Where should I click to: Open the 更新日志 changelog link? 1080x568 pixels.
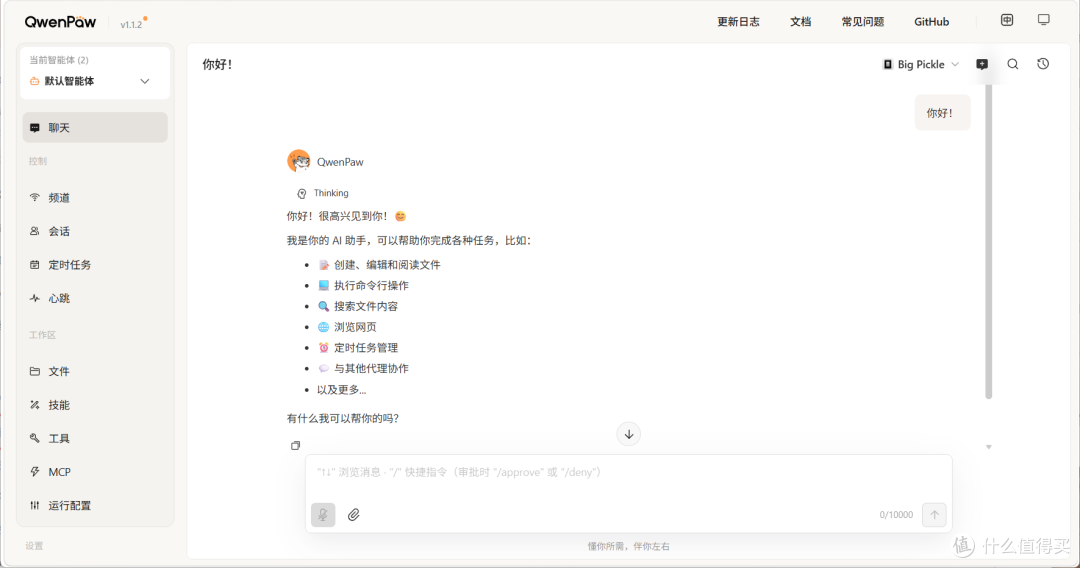738,22
